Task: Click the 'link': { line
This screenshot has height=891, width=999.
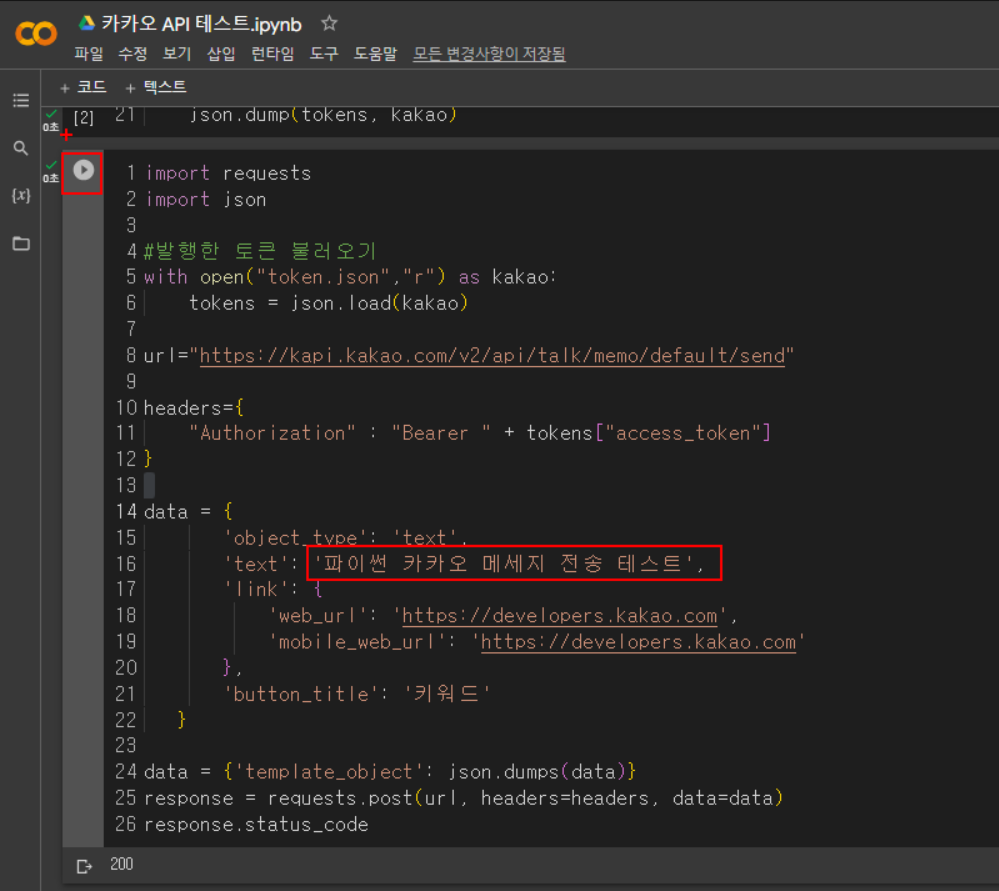Action: click(273, 590)
